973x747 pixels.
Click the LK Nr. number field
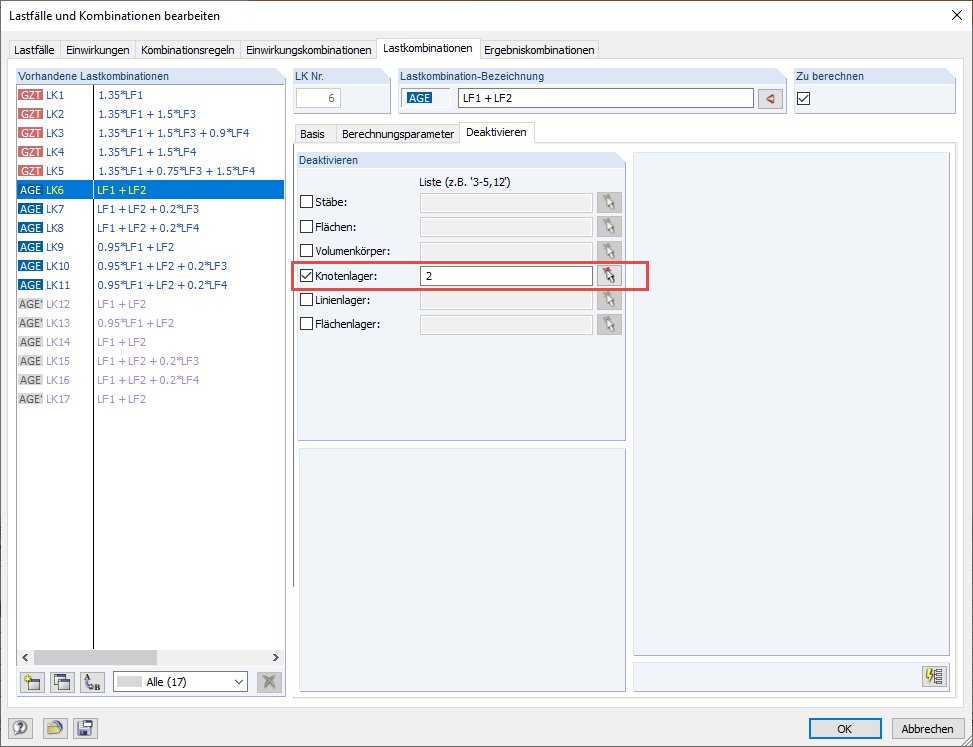pyautogui.click(x=318, y=98)
